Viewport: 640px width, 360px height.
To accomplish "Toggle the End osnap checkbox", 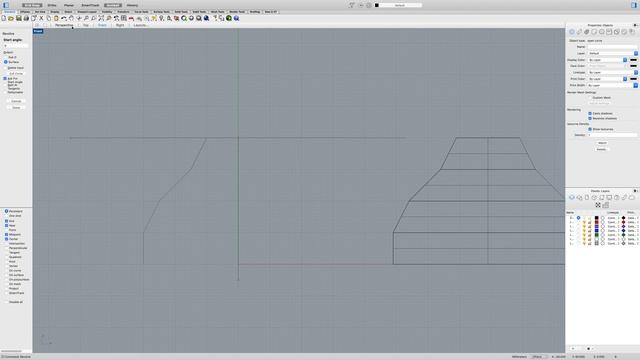I will [x=7, y=221].
